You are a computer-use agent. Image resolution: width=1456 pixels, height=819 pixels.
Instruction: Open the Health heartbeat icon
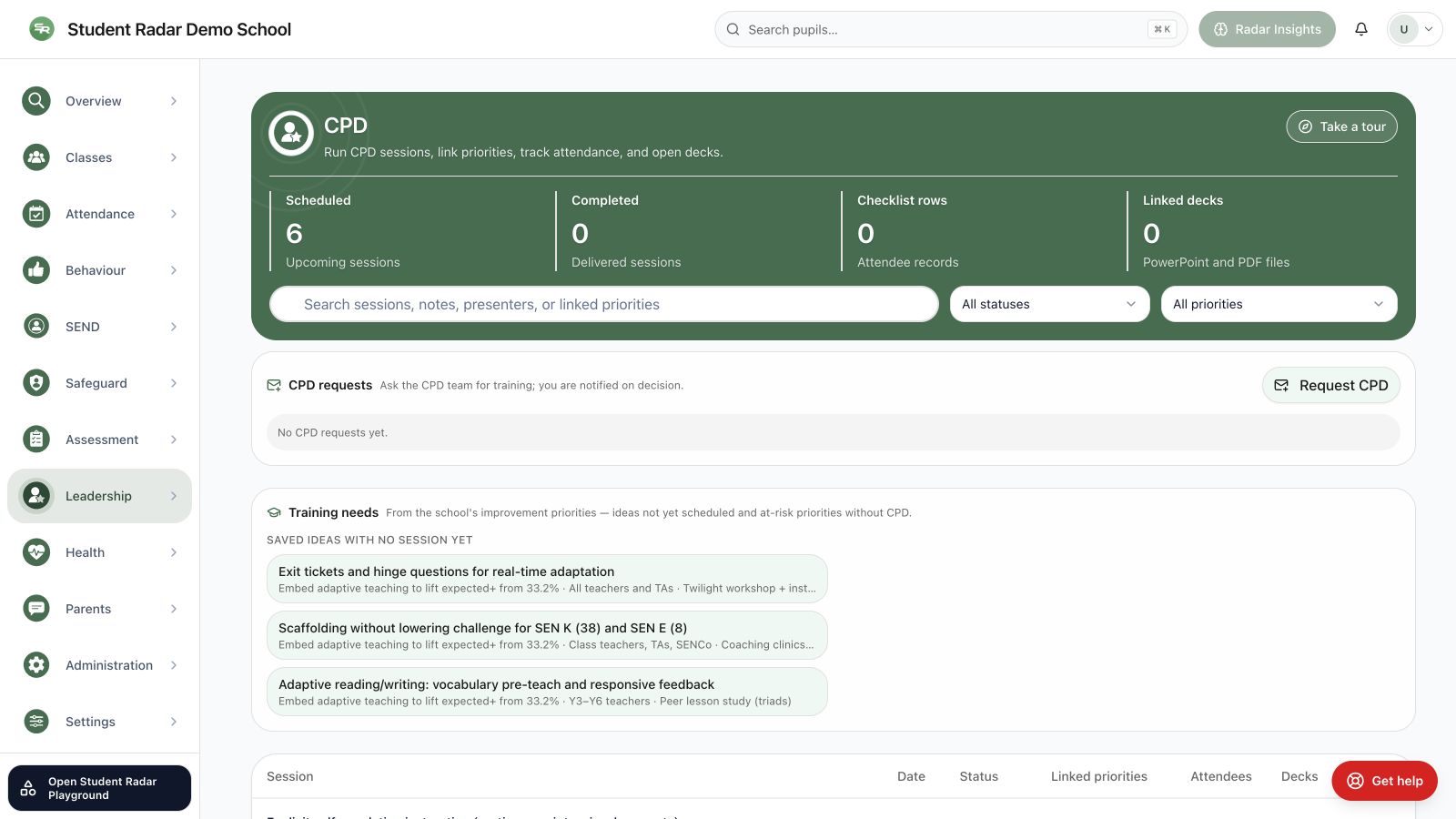coord(36,552)
